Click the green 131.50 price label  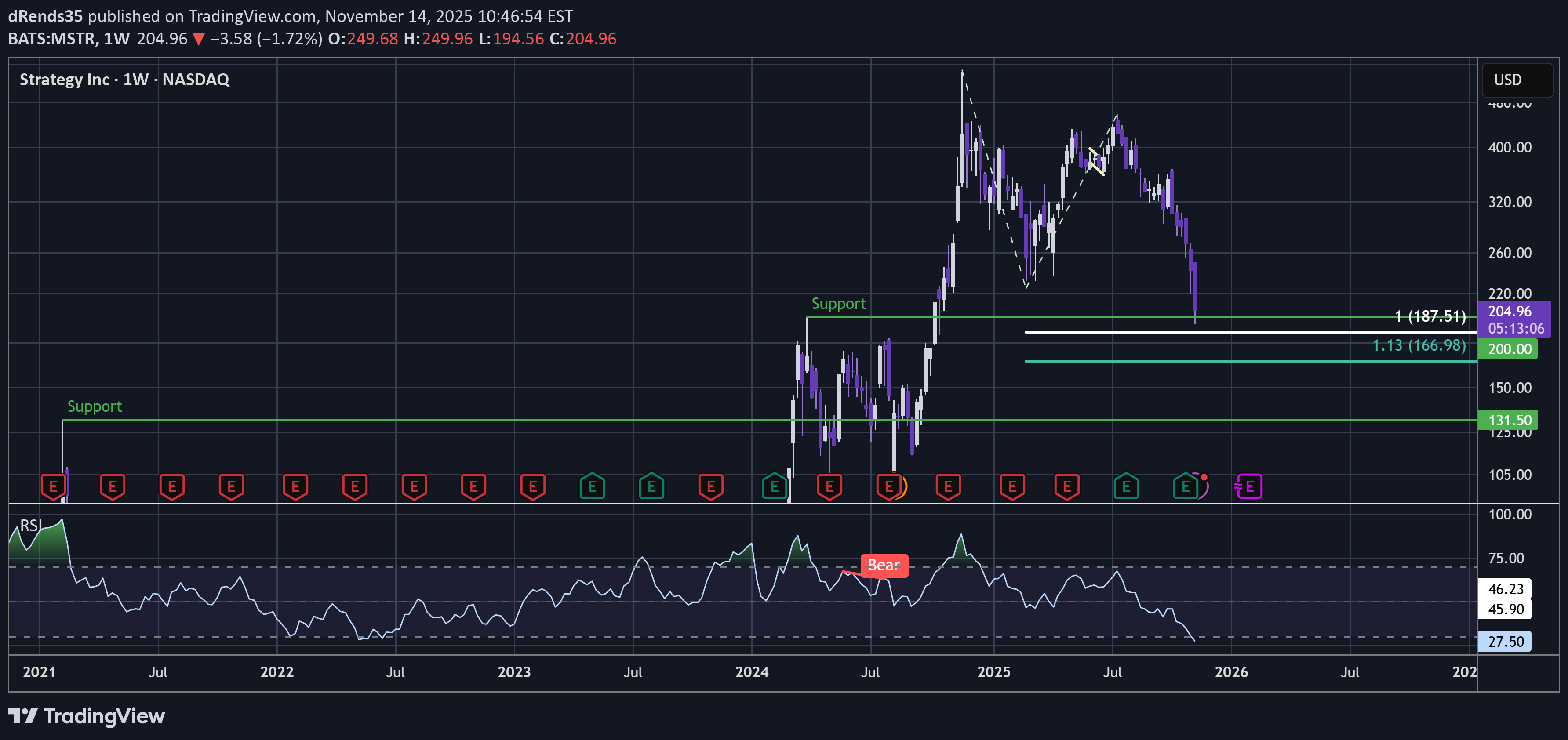[x=1508, y=420]
